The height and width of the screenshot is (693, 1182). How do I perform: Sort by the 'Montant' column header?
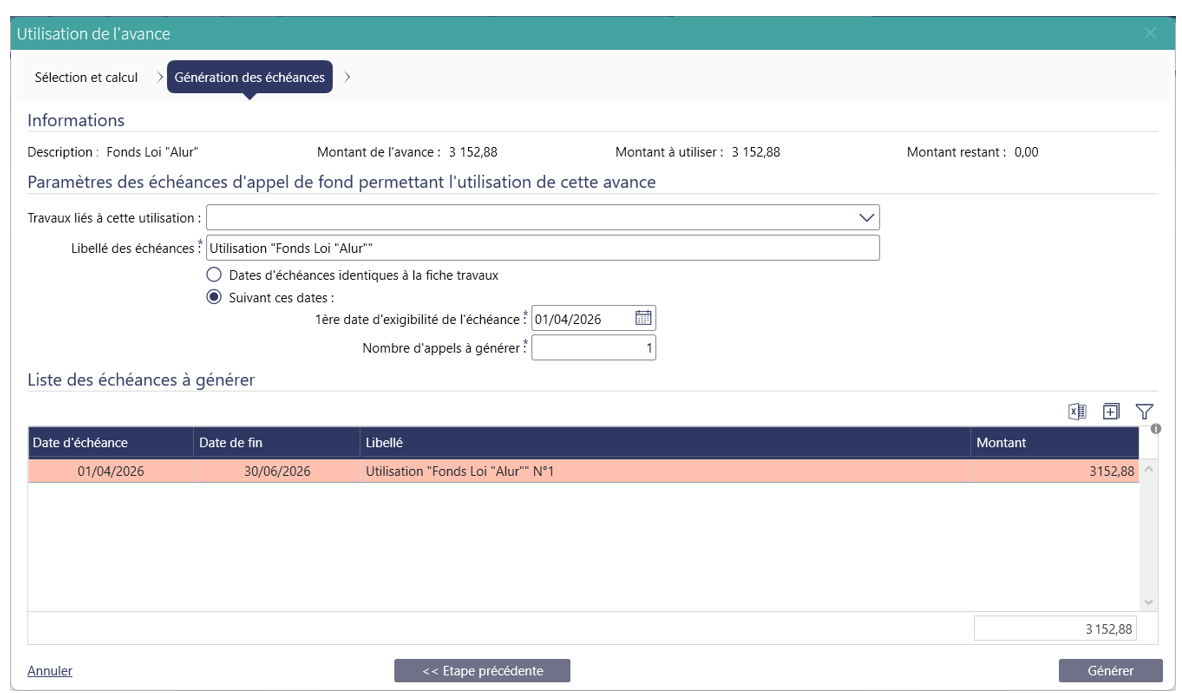pos(1054,443)
